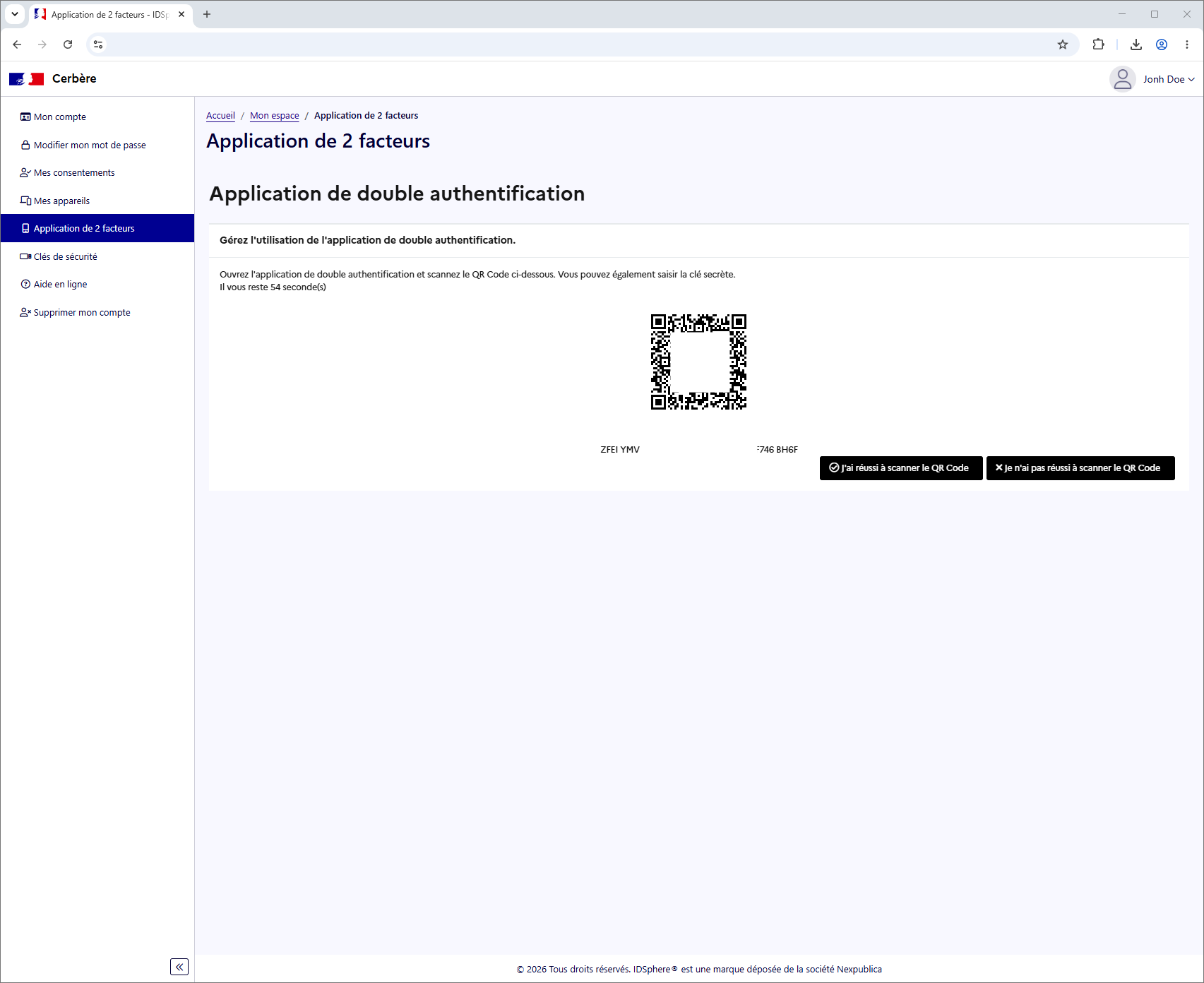Bookmark this page with star icon
Screen dimensions: 1204x983
point(1063,44)
